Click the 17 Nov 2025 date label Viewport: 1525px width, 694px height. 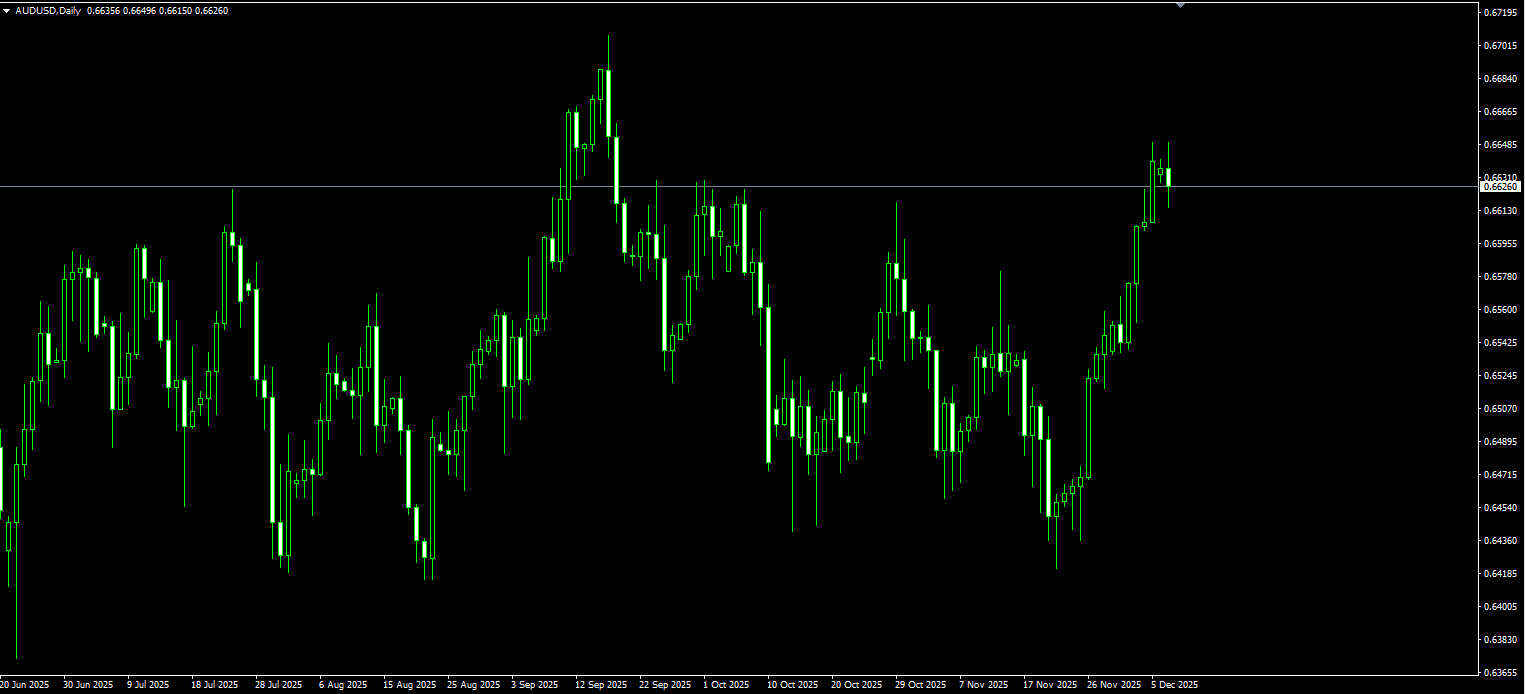click(x=1050, y=685)
